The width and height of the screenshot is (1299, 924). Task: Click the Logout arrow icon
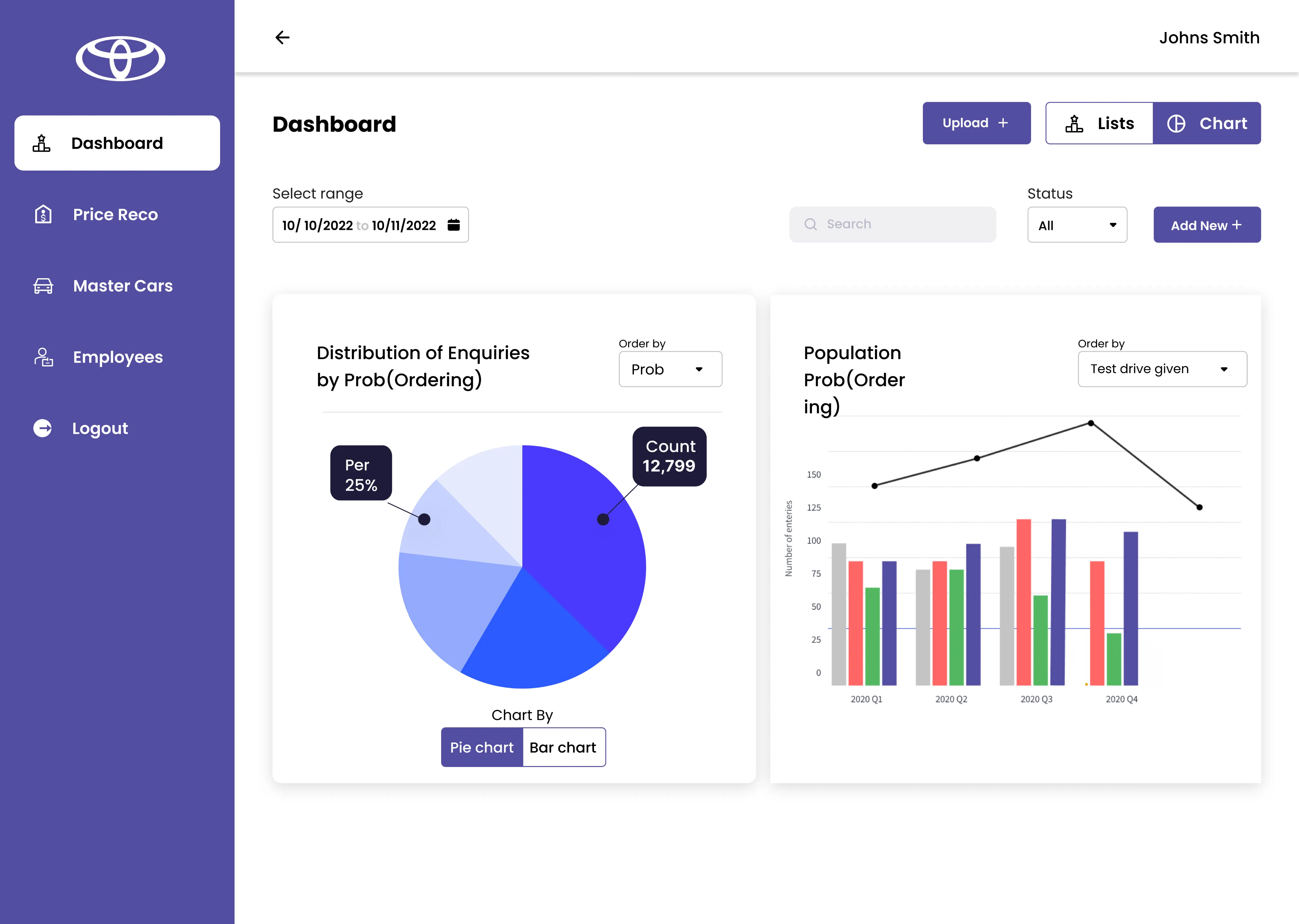click(x=43, y=428)
